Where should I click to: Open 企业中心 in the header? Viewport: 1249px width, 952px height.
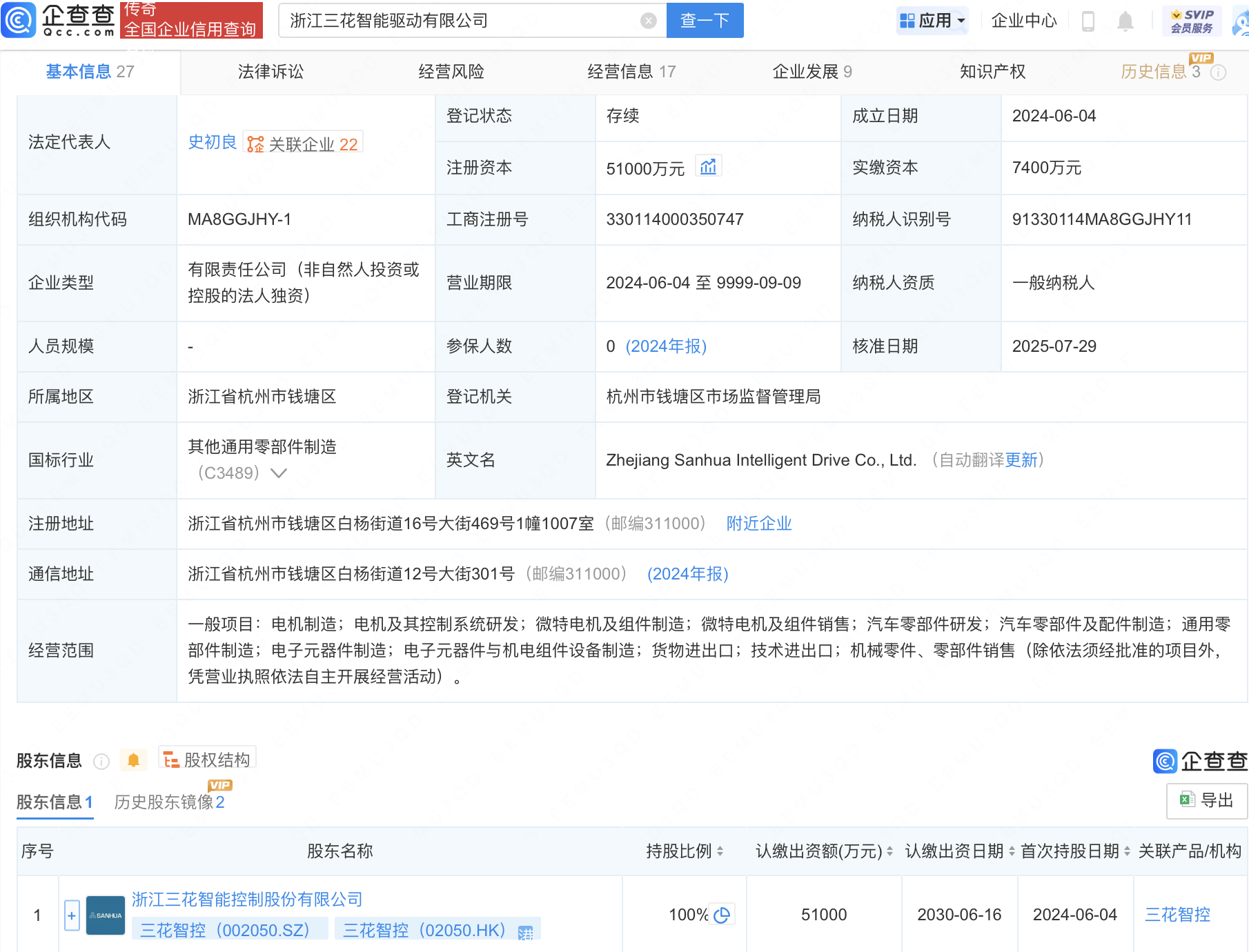pyautogui.click(x=1024, y=21)
